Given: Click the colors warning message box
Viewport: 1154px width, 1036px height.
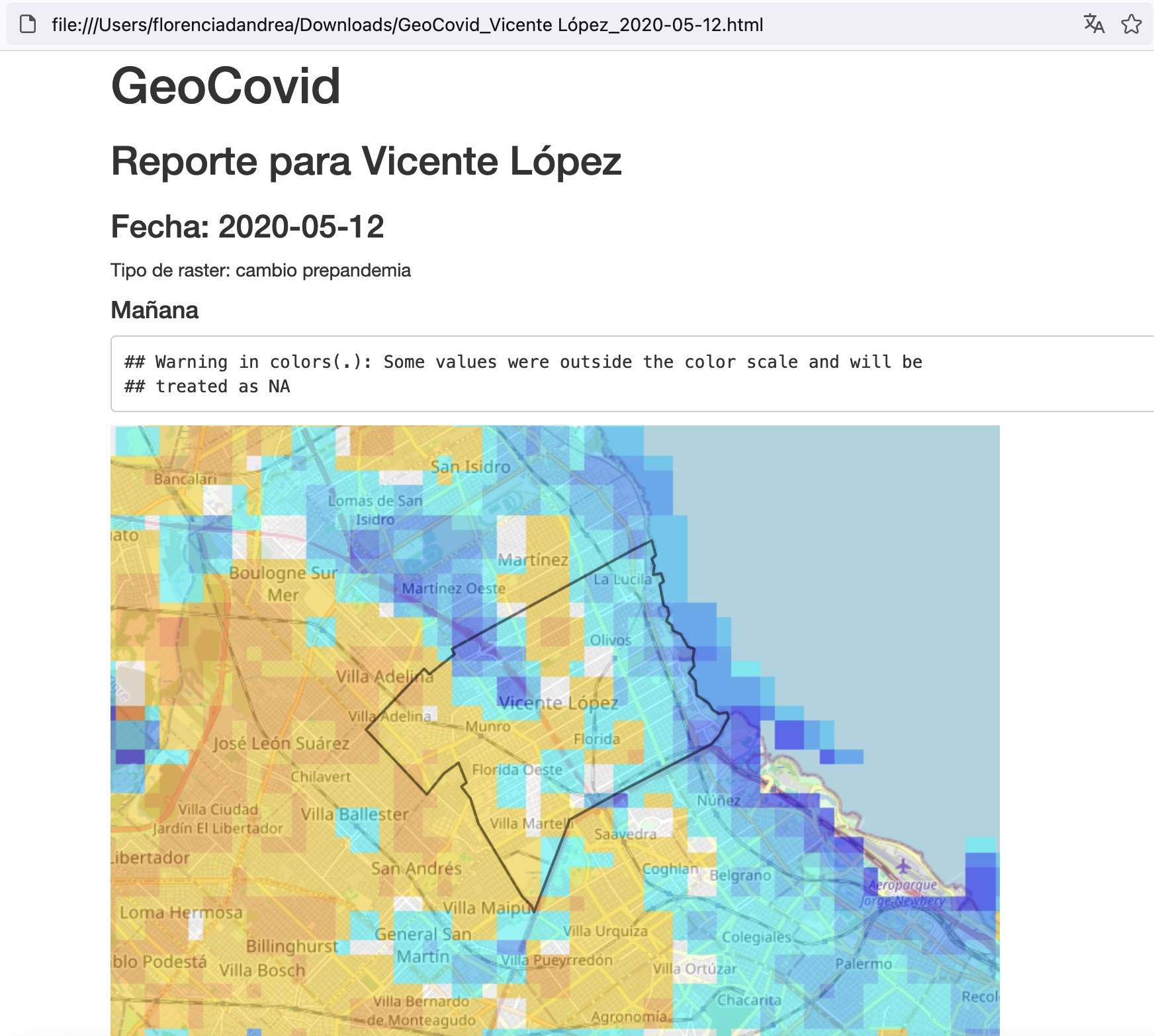Looking at the screenshot, I should [523, 374].
